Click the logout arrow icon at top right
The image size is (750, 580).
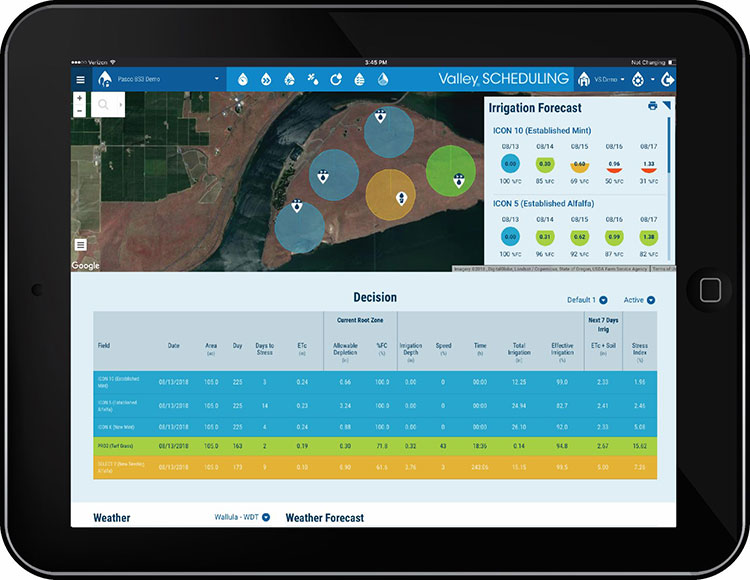[668, 79]
